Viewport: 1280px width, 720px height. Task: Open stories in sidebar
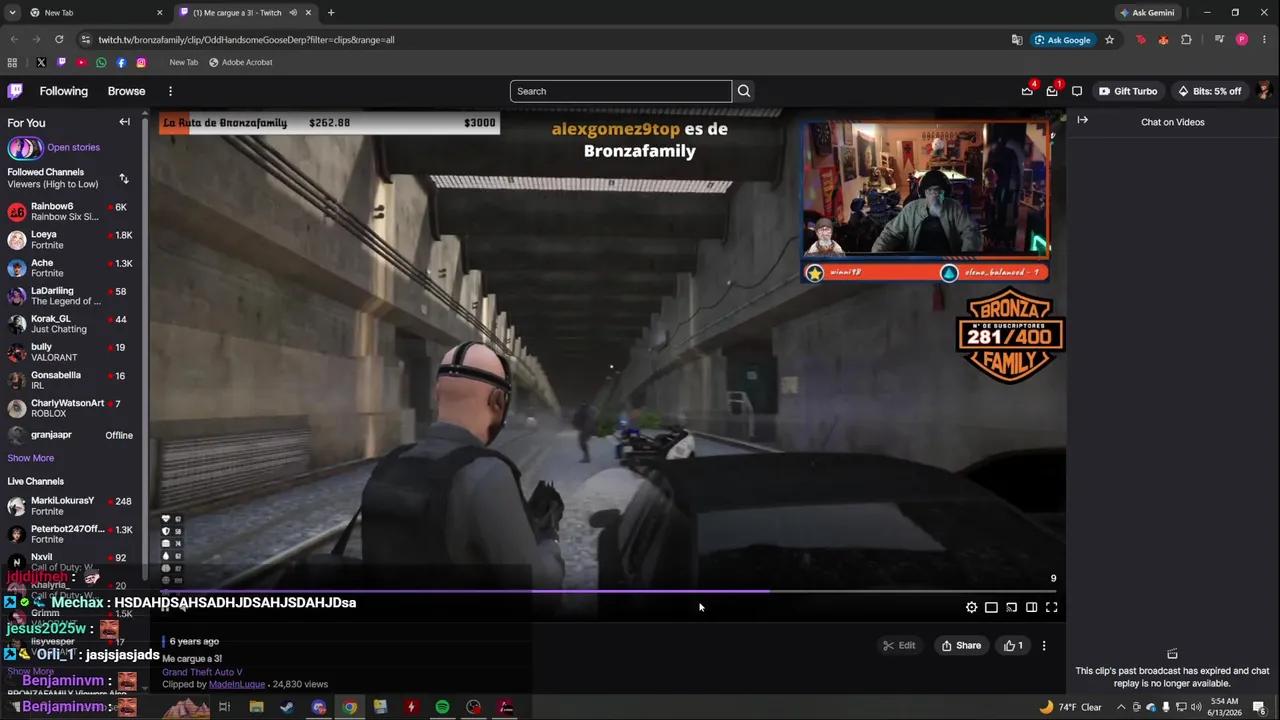point(54,148)
